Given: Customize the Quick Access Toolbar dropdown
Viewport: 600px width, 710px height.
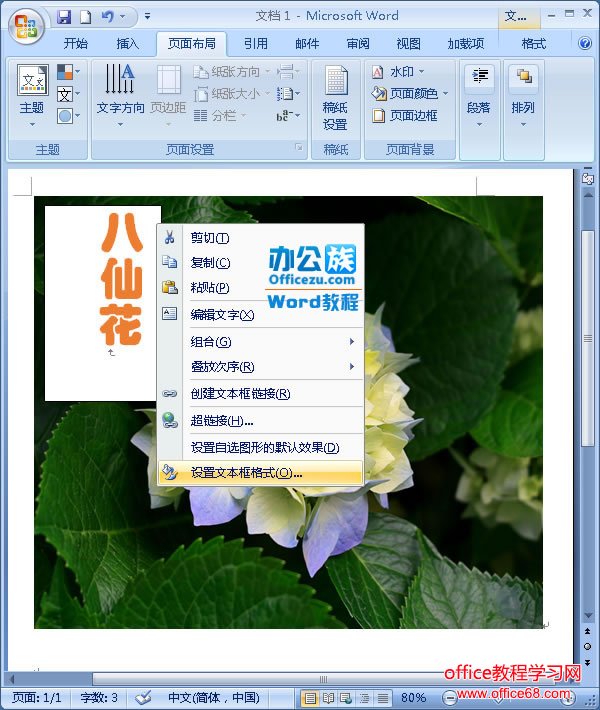Looking at the screenshot, I should (147, 17).
